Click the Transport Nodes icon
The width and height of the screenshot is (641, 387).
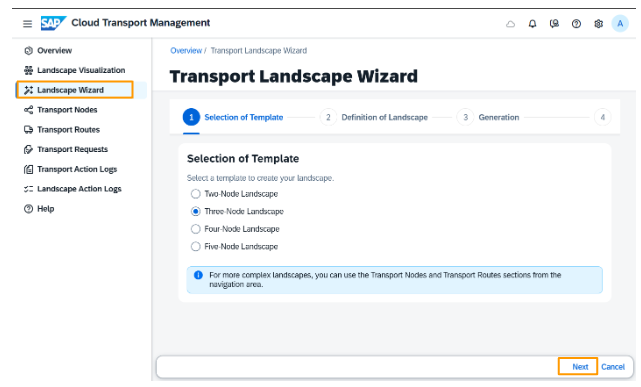28,110
